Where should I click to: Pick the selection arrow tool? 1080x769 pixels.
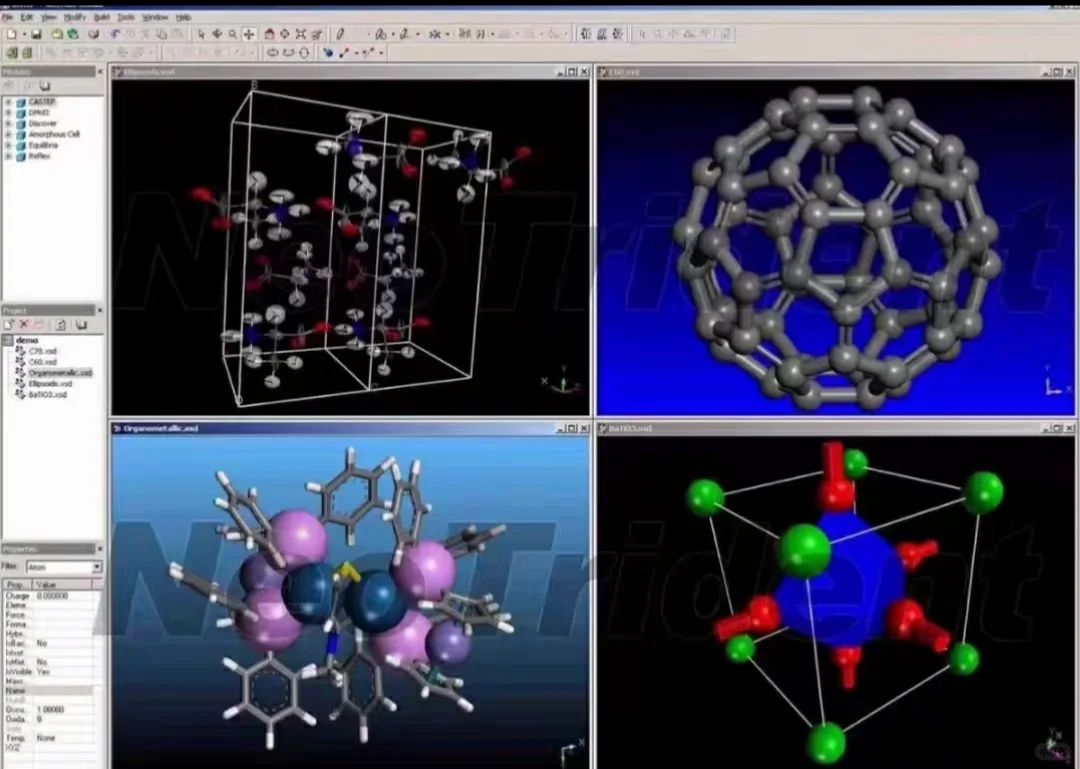[x=202, y=34]
